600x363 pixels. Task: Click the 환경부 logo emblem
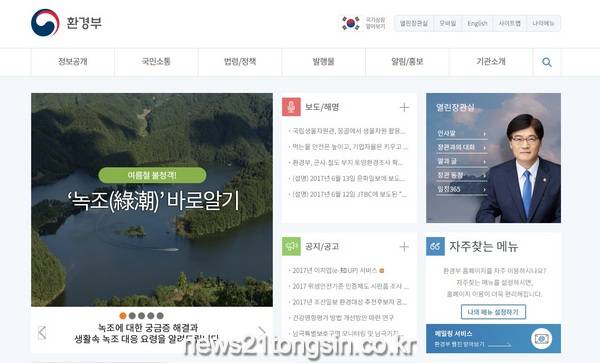(x=45, y=23)
